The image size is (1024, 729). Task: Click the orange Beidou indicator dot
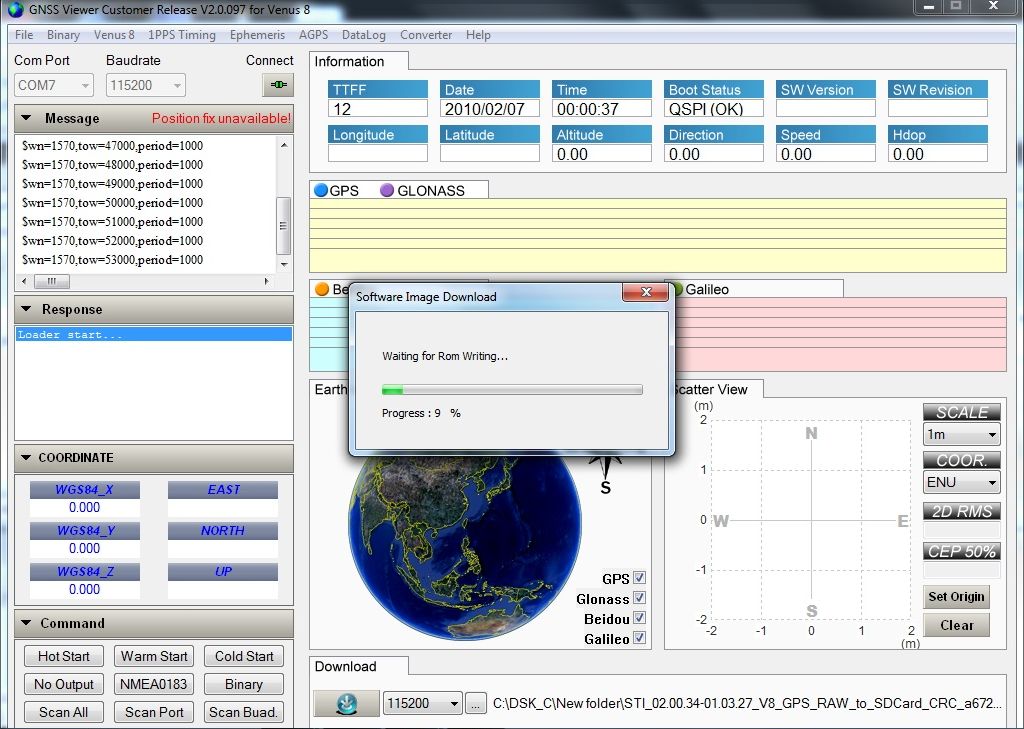coord(322,289)
